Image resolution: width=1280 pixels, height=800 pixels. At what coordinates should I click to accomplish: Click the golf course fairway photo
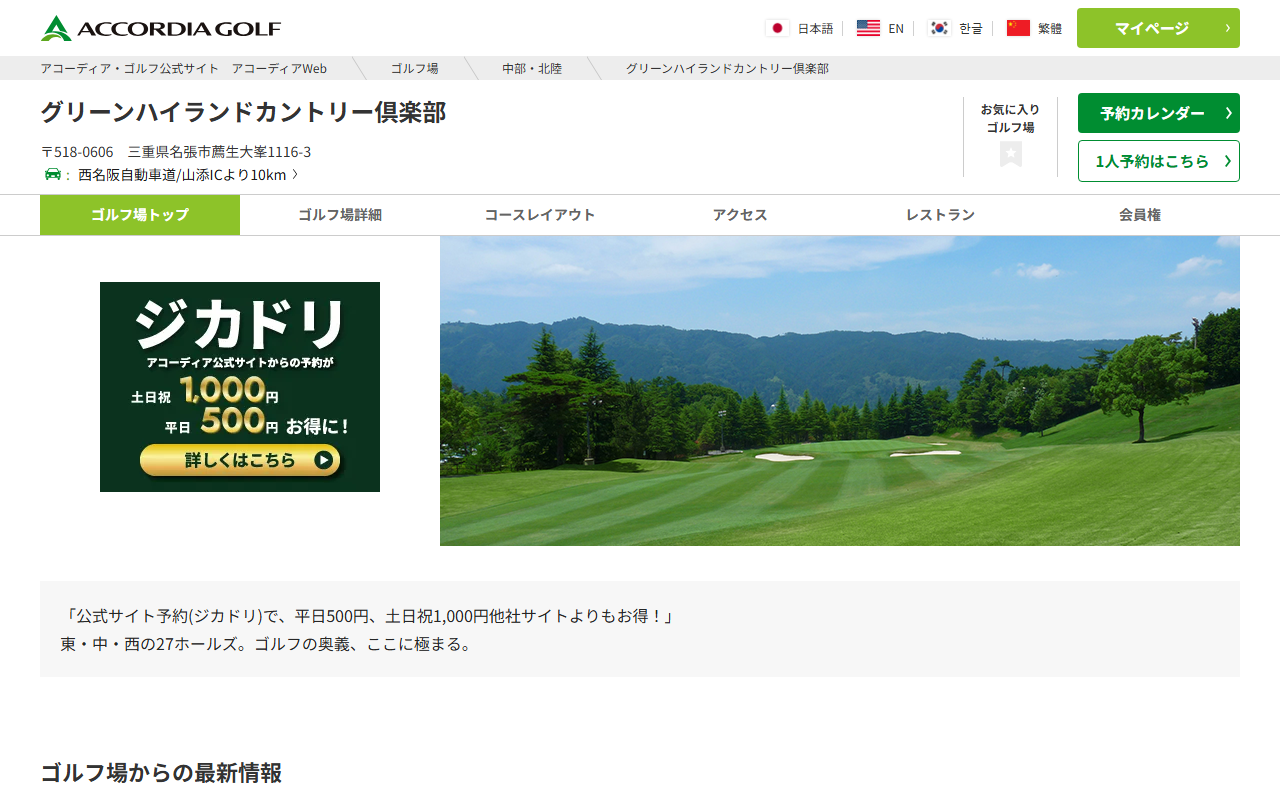(x=840, y=391)
